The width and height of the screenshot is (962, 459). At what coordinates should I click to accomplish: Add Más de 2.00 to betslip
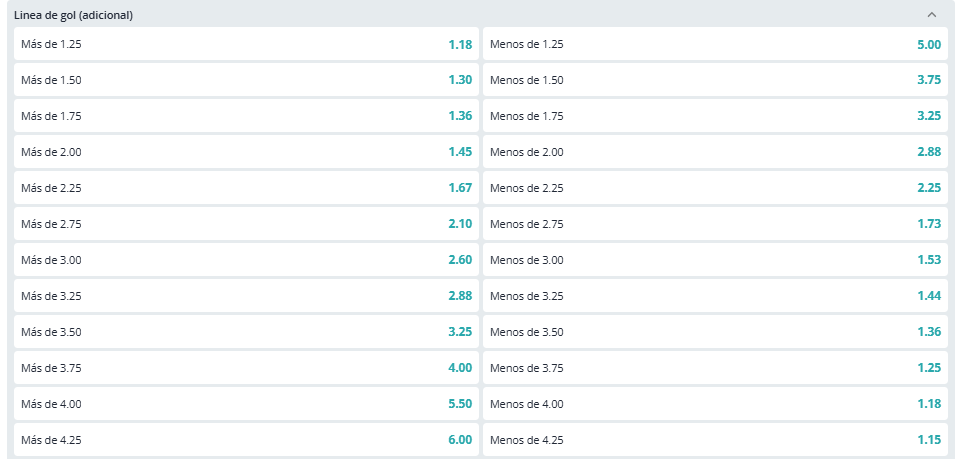coord(246,152)
